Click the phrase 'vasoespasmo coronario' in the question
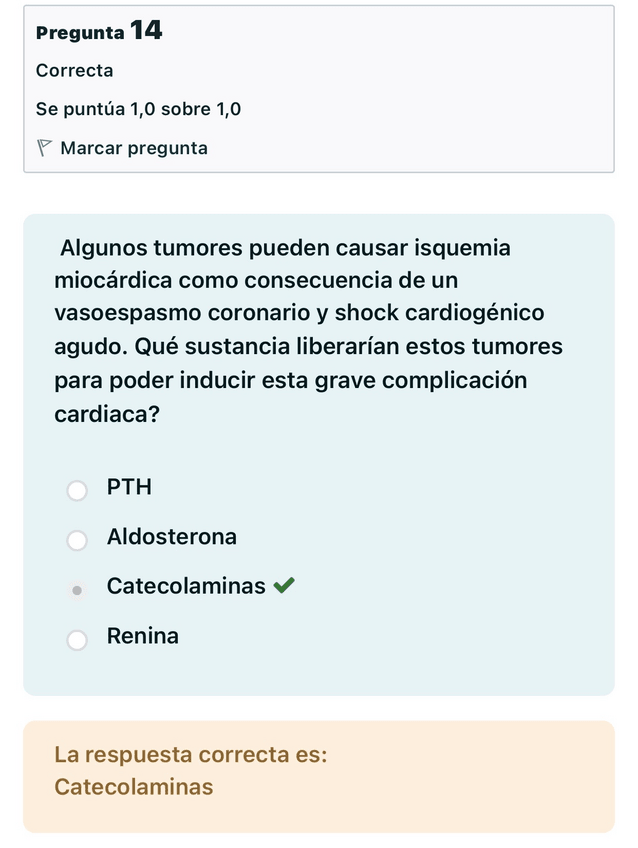 pos(182,313)
